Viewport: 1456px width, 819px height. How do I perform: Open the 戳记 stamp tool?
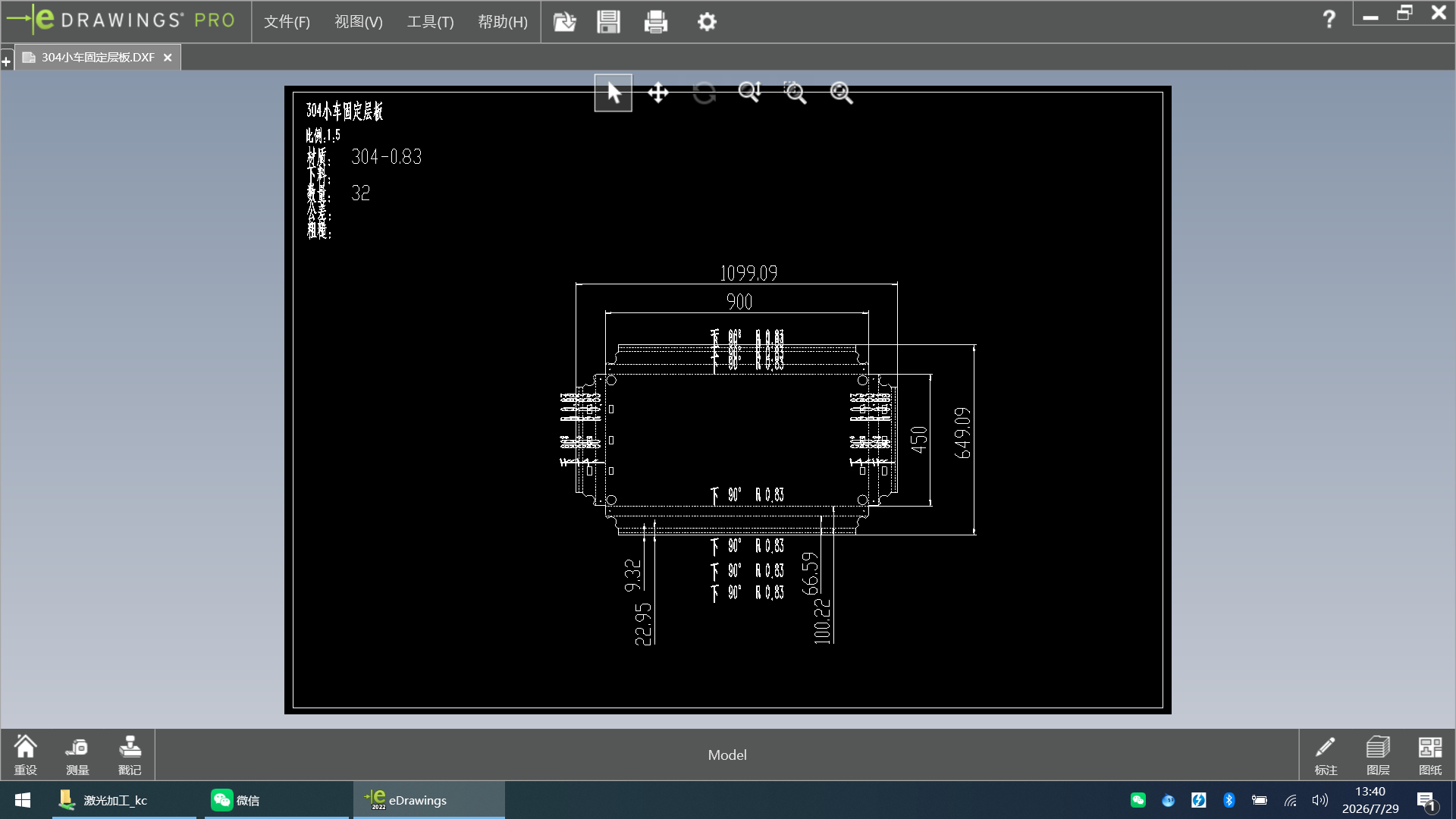130,755
